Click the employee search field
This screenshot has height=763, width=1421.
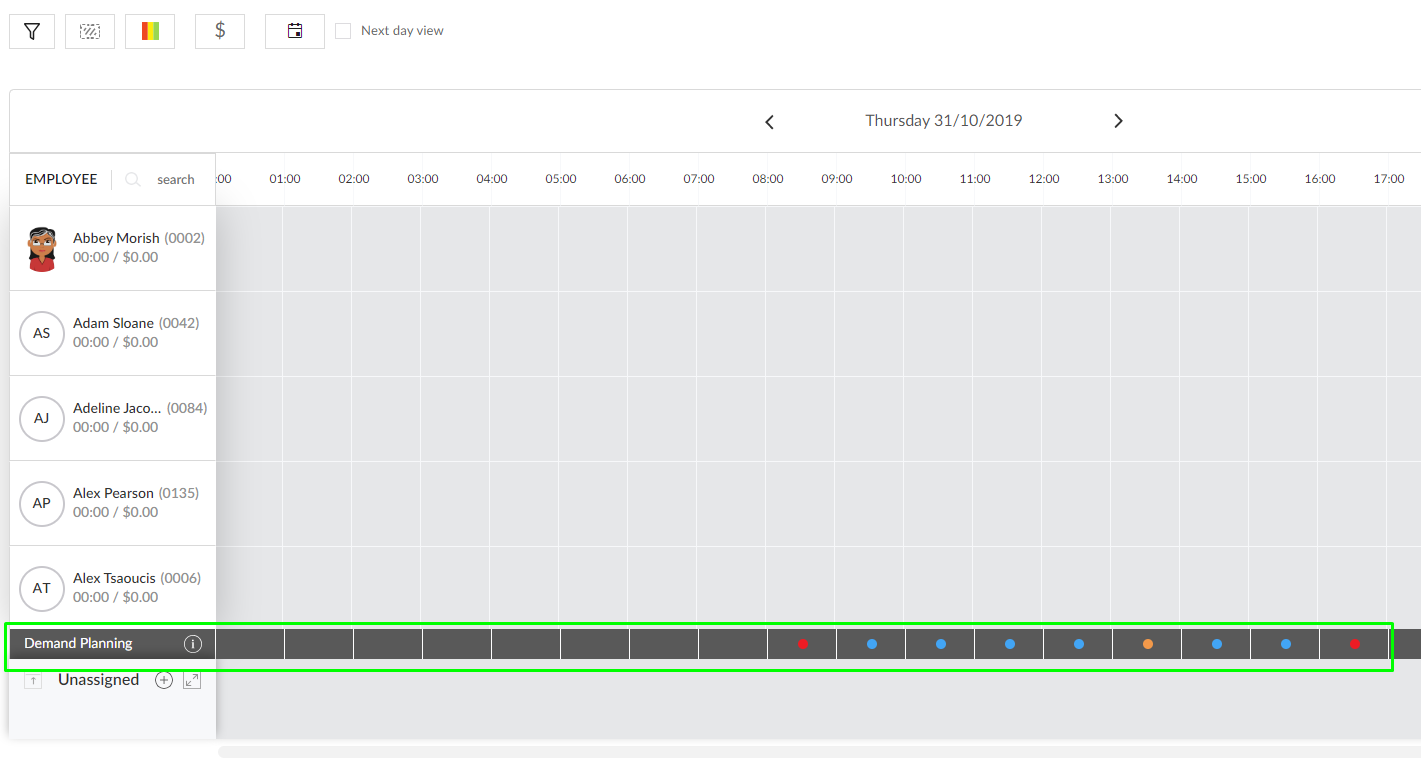(176, 180)
